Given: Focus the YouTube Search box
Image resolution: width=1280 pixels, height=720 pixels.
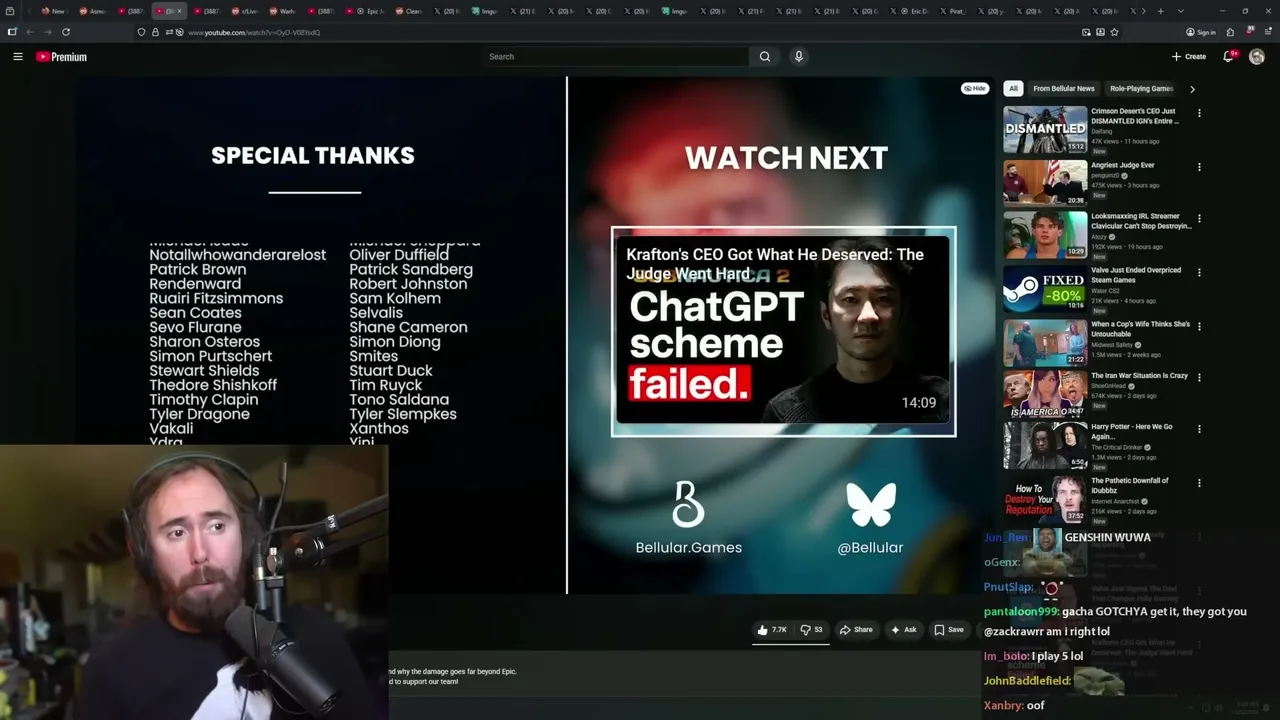Looking at the screenshot, I should tap(615, 57).
